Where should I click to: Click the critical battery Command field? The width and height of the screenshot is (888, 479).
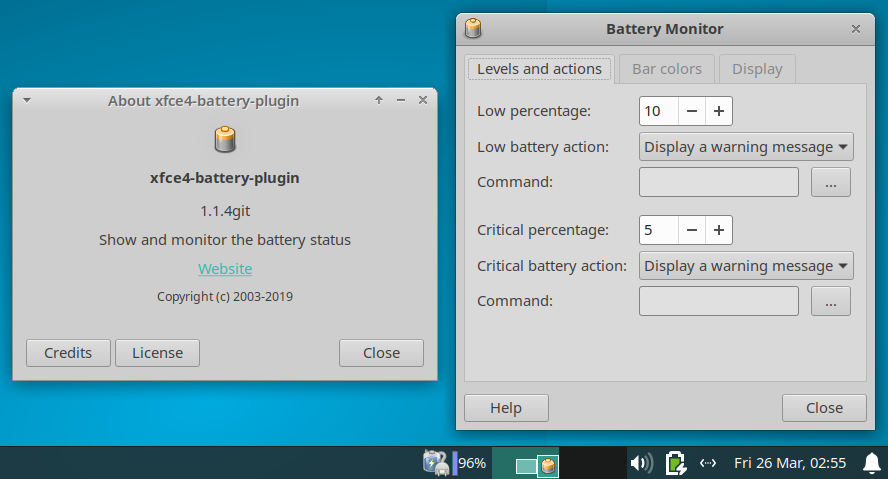coord(719,301)
